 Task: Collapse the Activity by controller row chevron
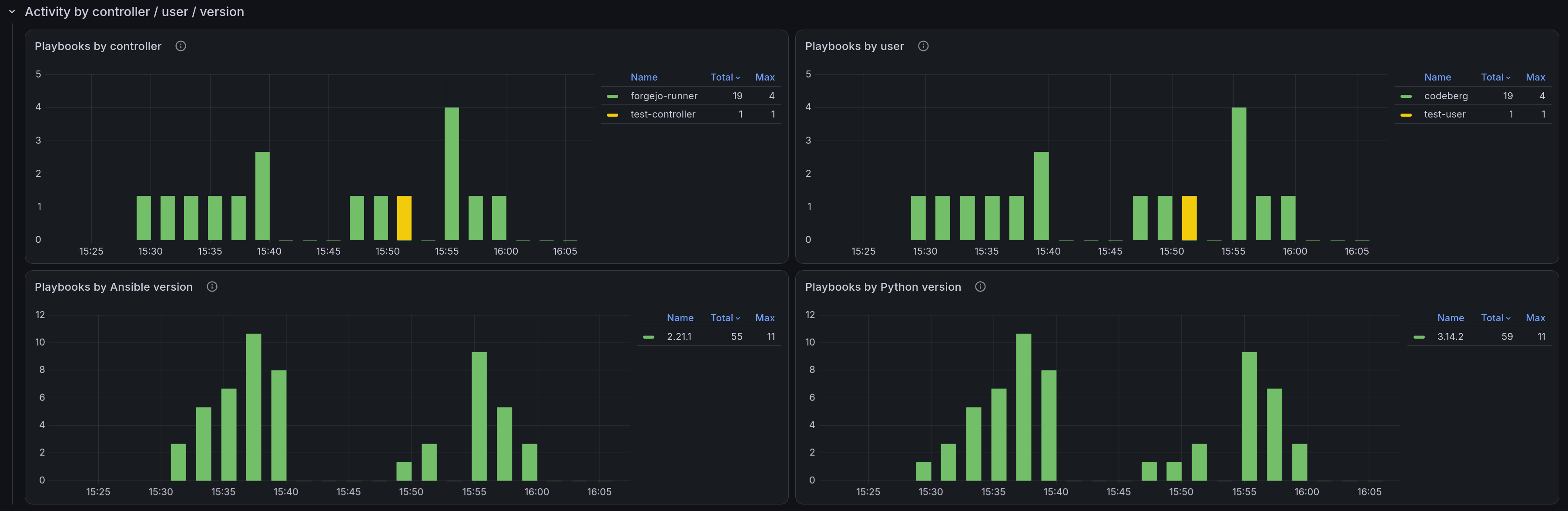pyautogui.click(x=12, y=12)
